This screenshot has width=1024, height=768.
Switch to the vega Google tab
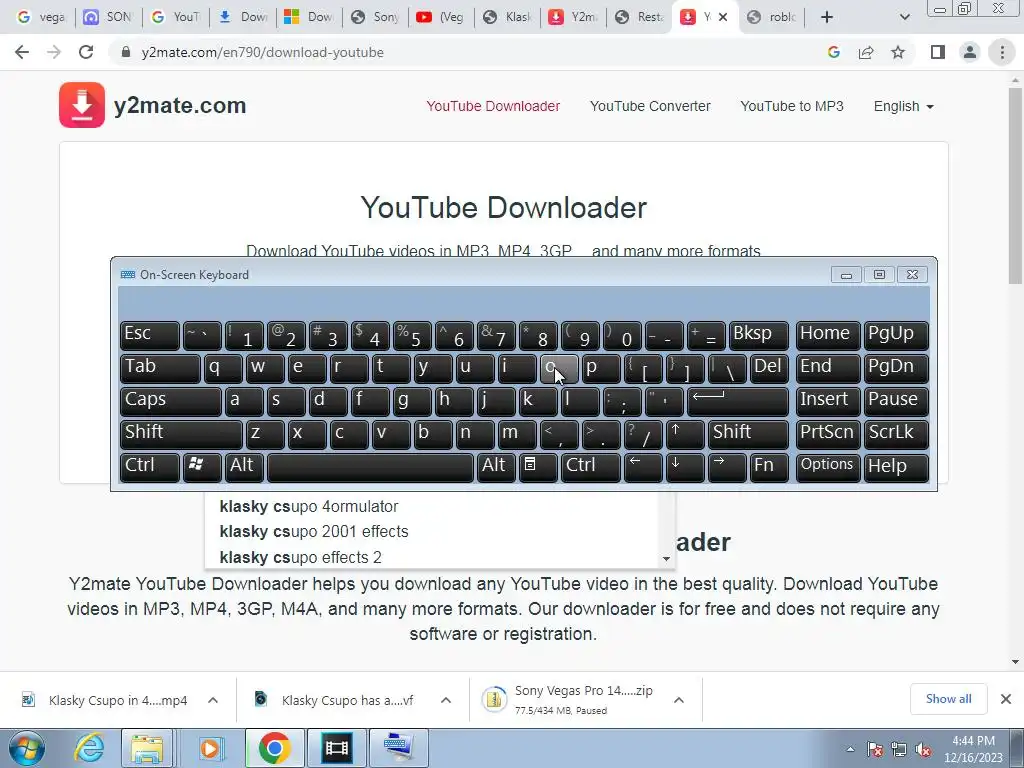tap(42, 17)
